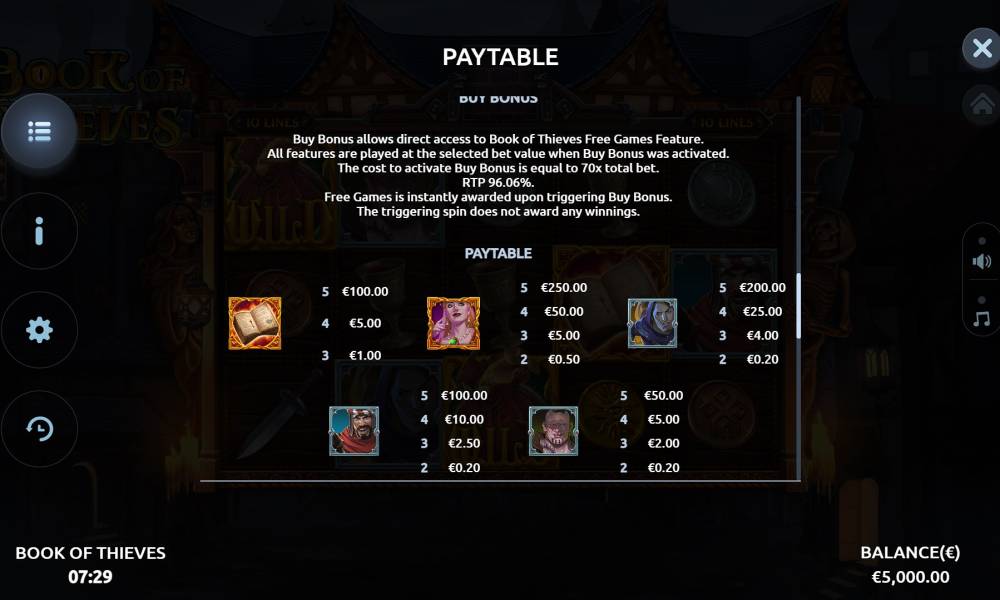Open the game info icon
Screen dimensions: 1000x600
[x=39, y=231]
